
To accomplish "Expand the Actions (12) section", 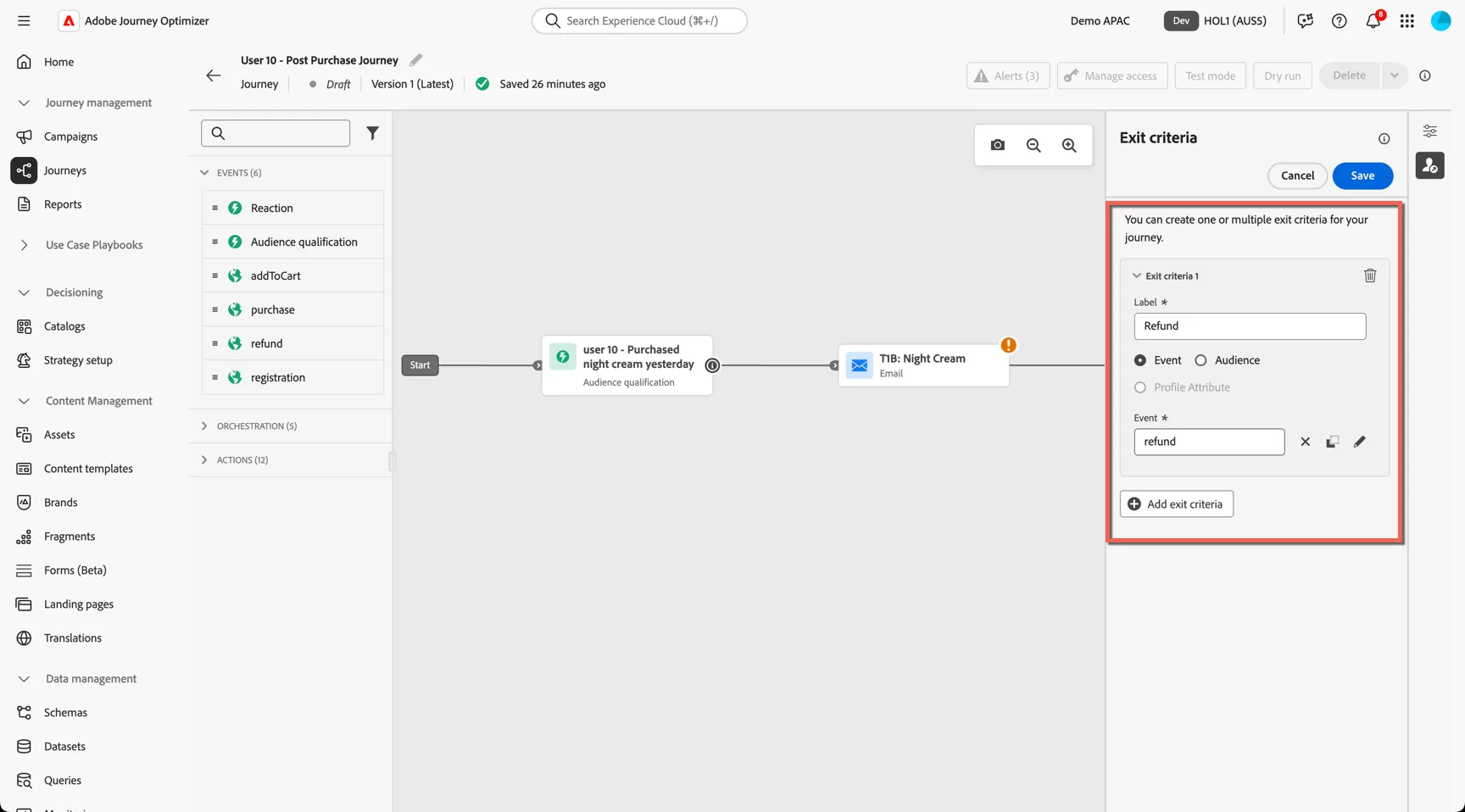I will click(242, 459).
